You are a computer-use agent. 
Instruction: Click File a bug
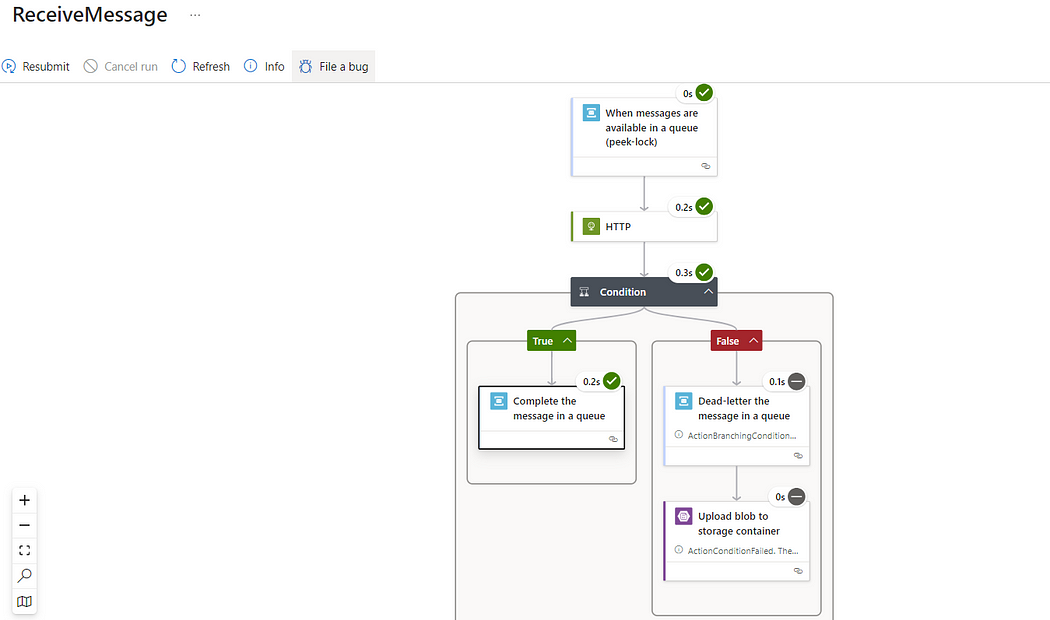pyautogui.click(x=333, y=66)
